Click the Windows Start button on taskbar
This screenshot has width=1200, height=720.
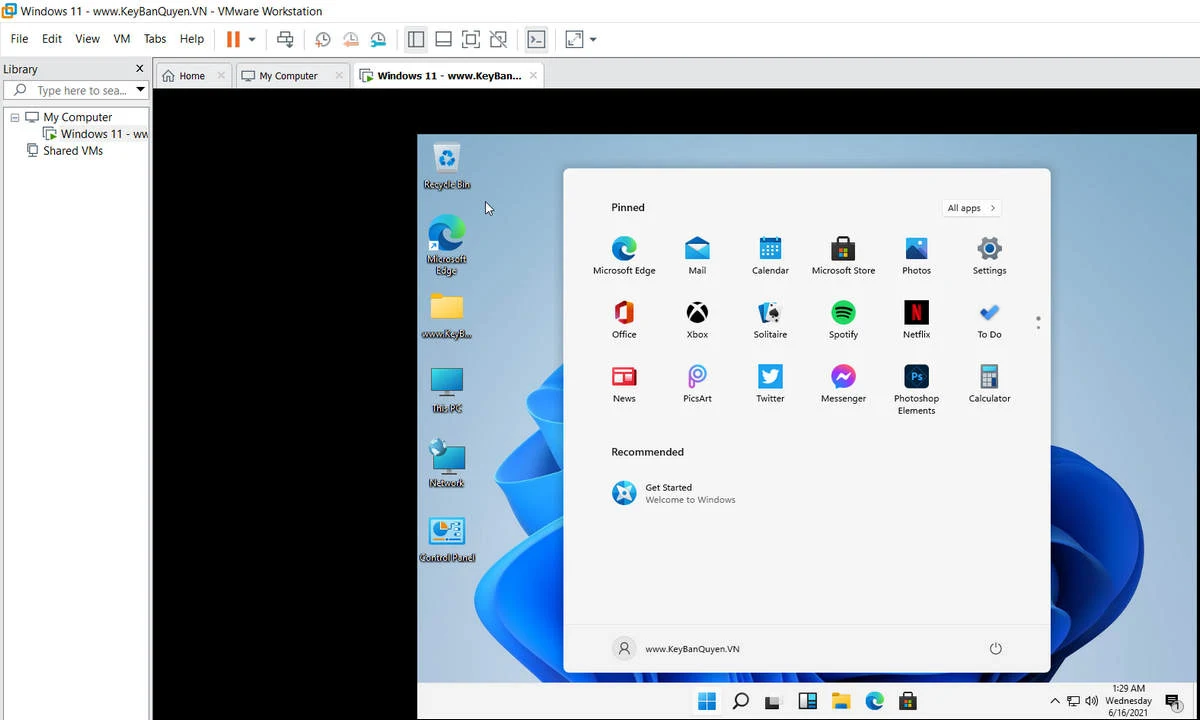pyautogui.click(x=707, y=701)
